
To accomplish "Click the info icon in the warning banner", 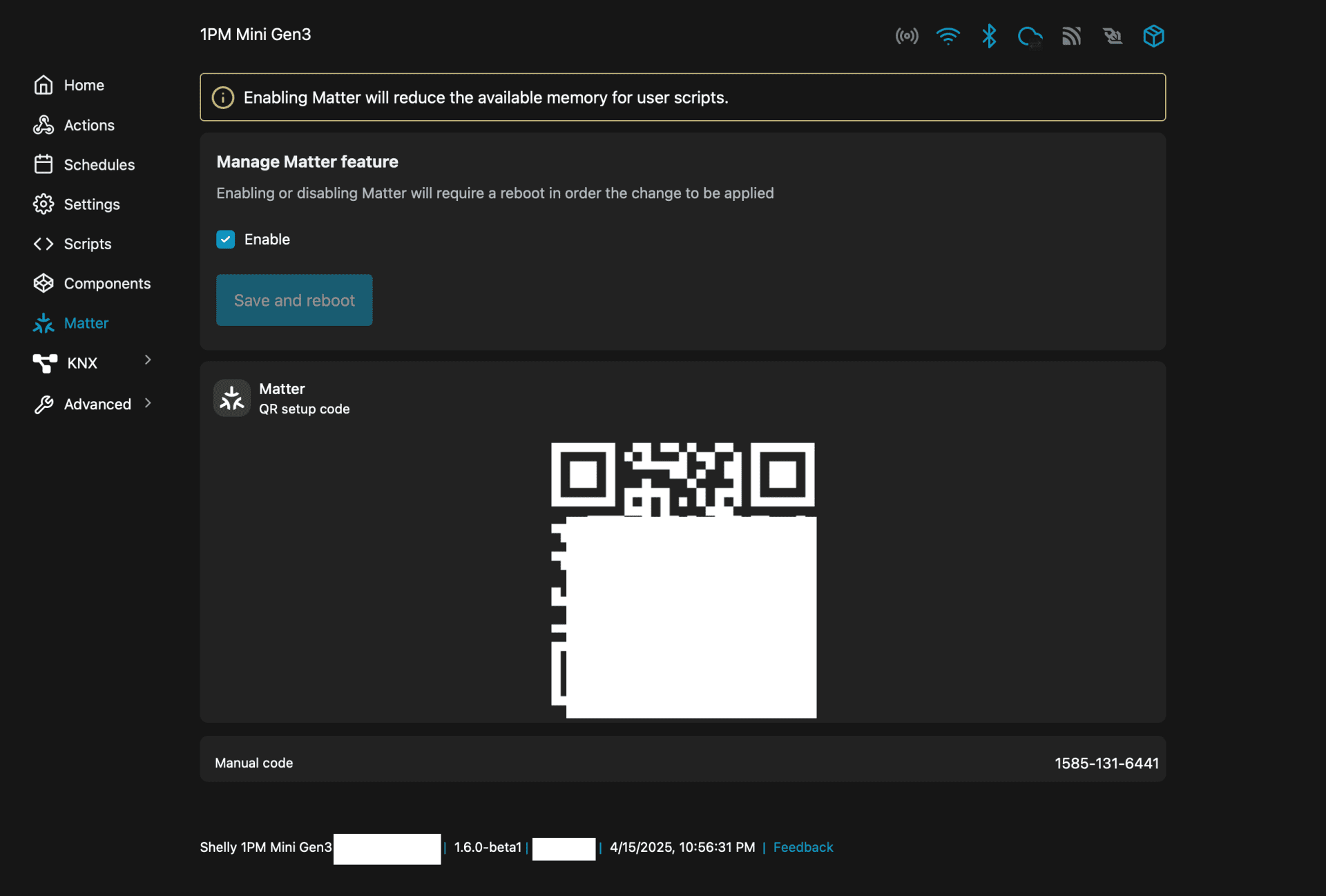I will [222, 97].
